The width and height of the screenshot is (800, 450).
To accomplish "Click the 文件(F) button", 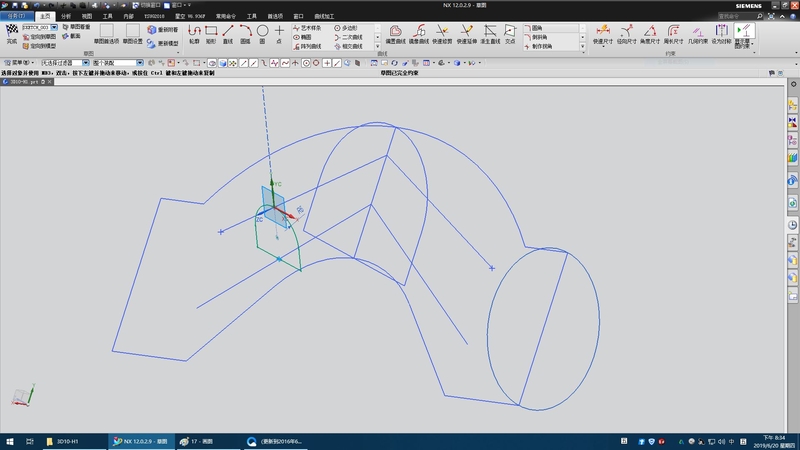I will [x=16, y=17].
